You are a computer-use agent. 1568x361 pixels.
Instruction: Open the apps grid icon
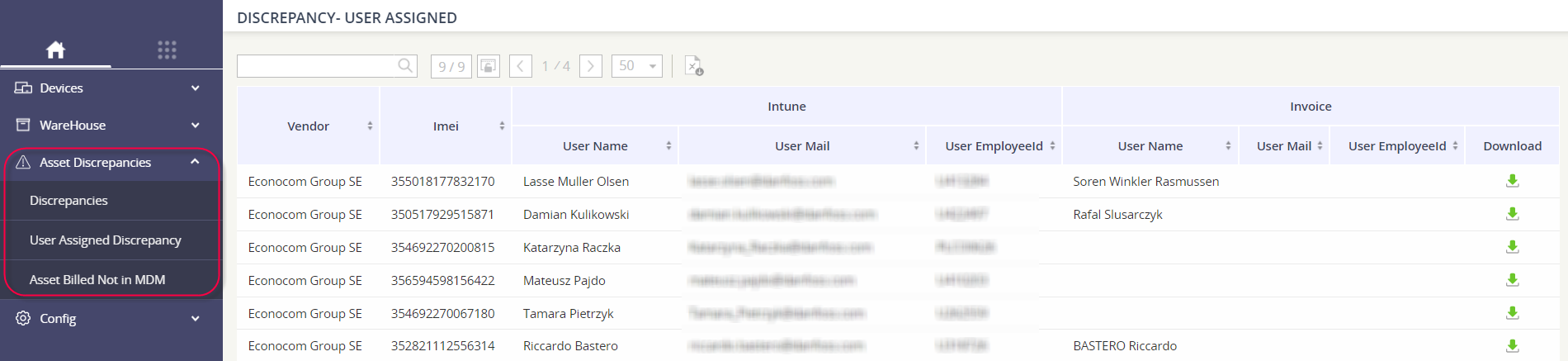[x=167, y=50]
